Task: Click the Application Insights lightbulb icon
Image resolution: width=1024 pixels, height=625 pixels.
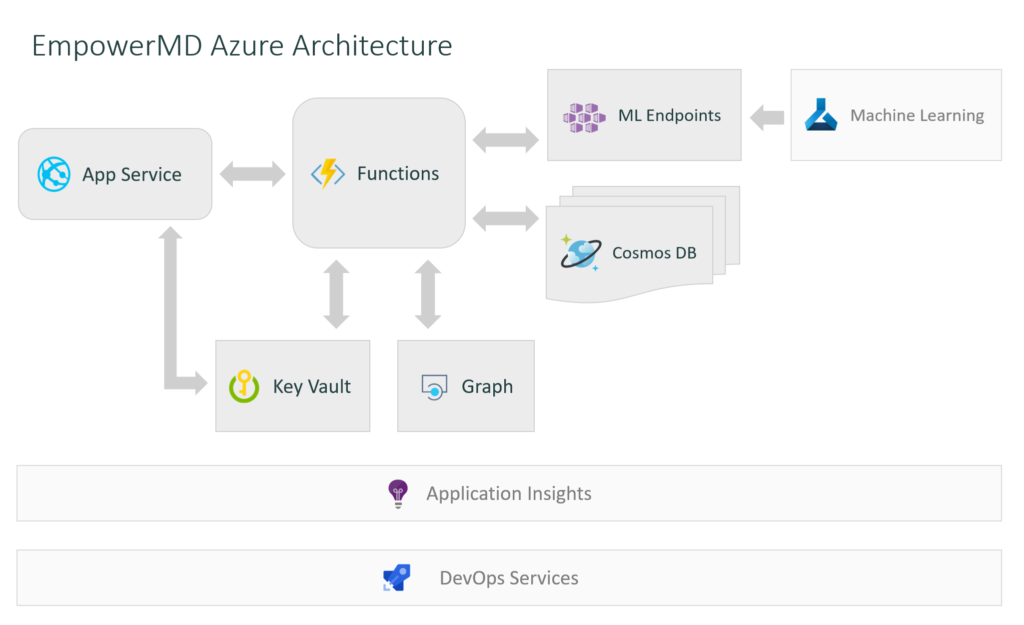Action: pyautogui.click(x=397, y=492)
